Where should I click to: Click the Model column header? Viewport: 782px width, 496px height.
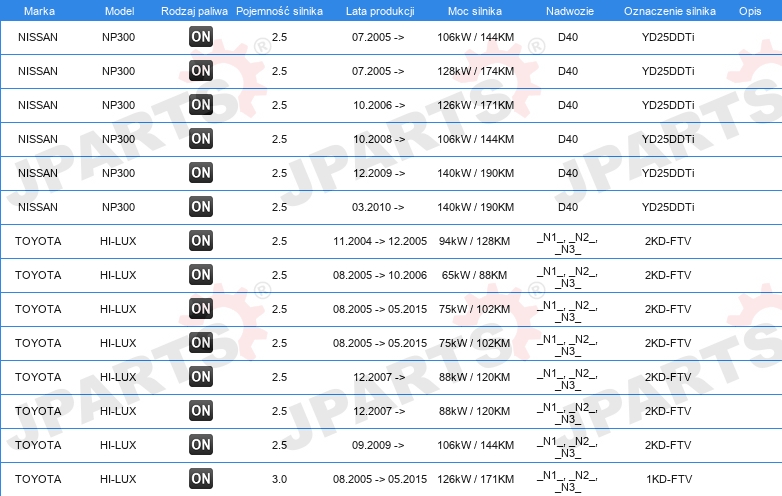coord(119,11)
